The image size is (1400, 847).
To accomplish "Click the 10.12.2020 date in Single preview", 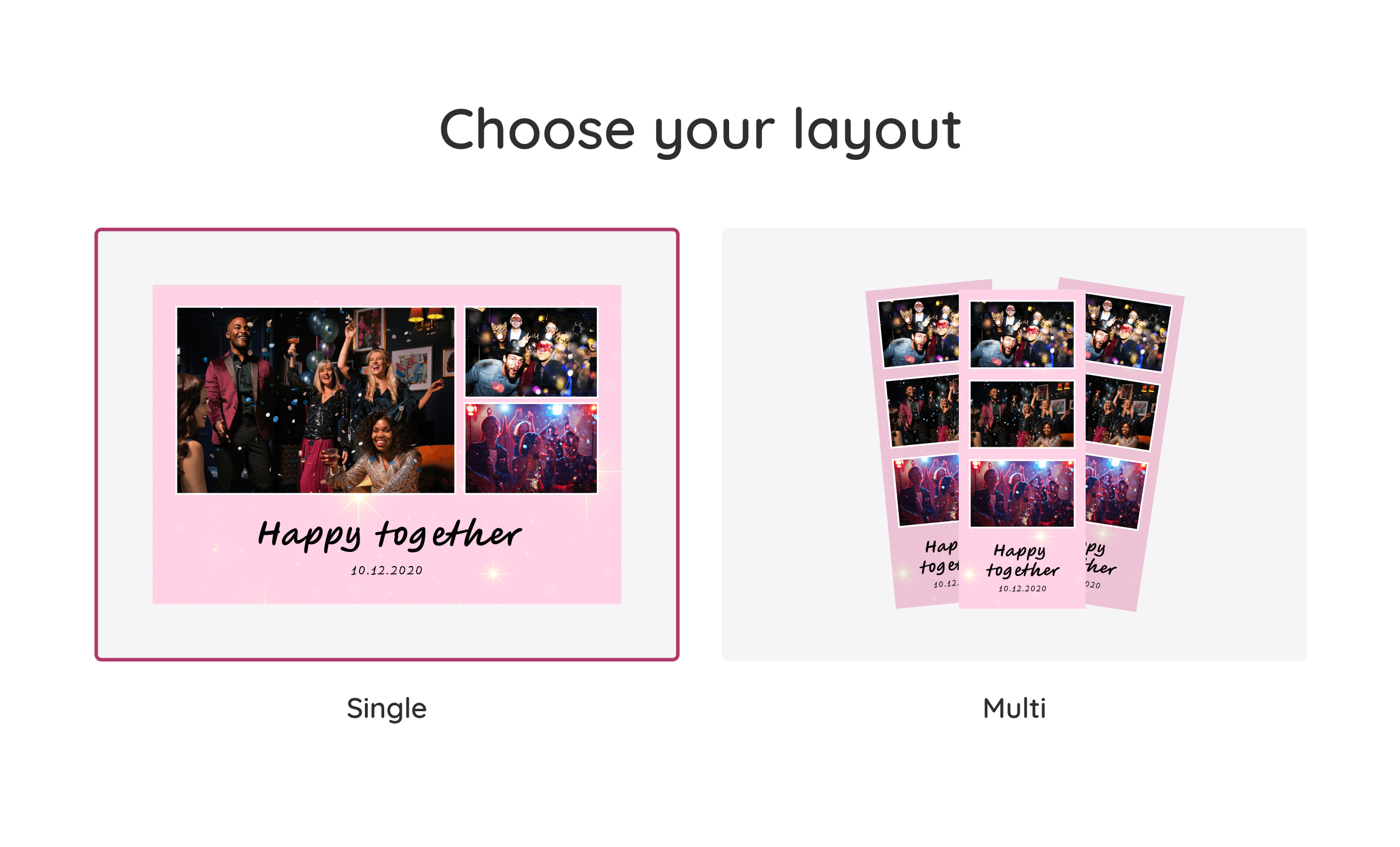I will point(387,571).
